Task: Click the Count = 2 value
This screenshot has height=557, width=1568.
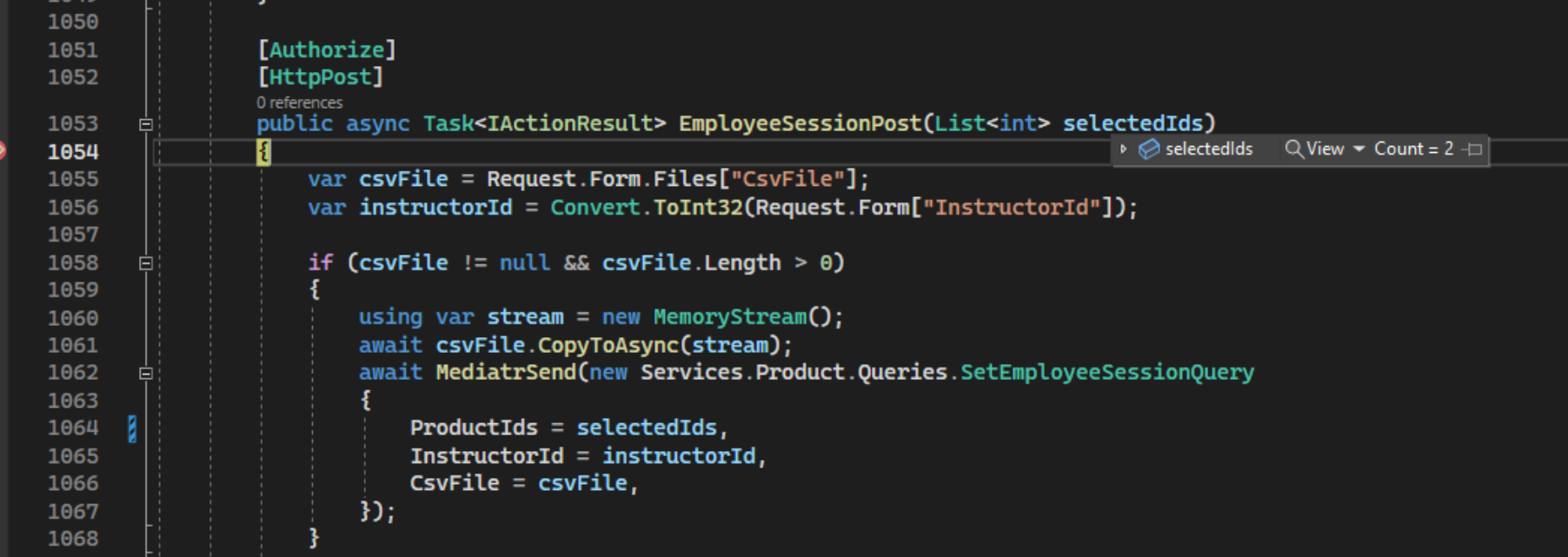Action: tap(1413, 149)
